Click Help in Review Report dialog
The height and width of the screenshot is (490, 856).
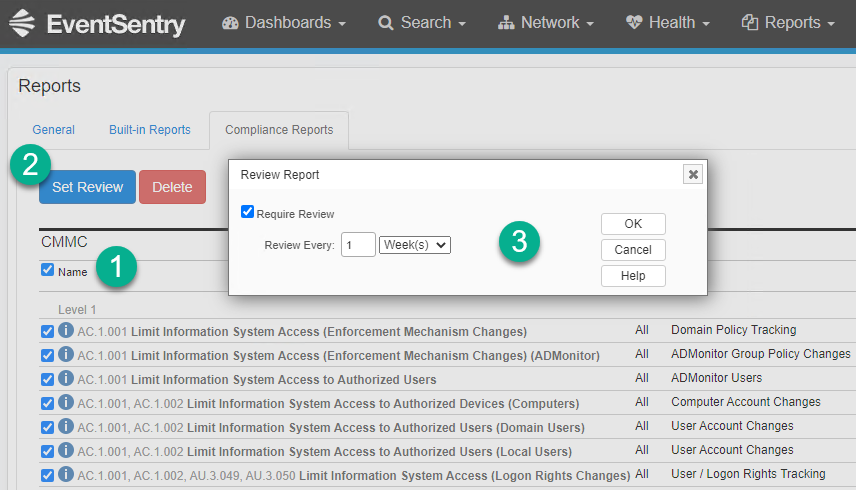pos(633,276)
